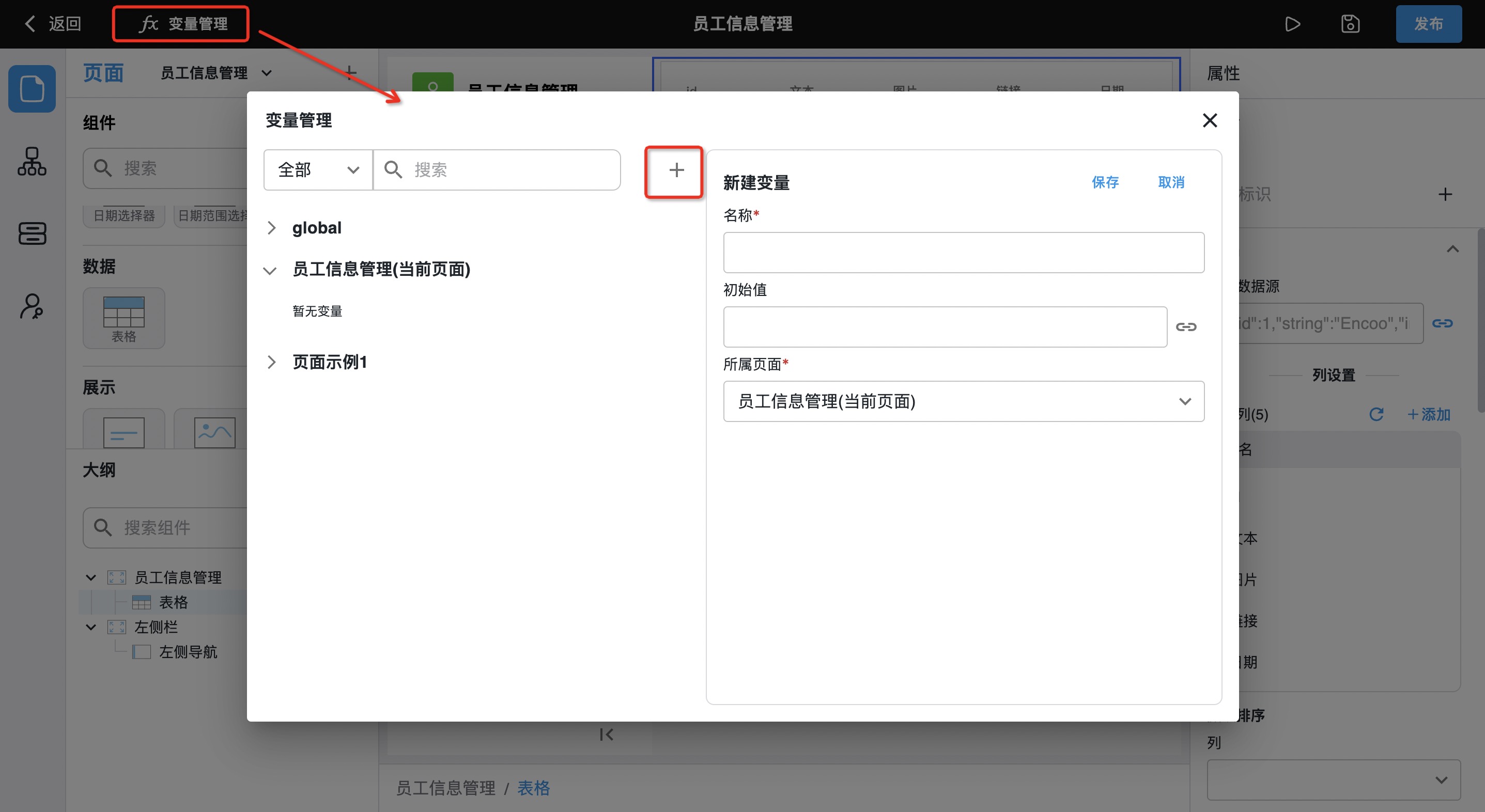Screen dimensions: 1485x812
Task: Close the 变量管理 dialog
Action: pyautogui.click(x=1210, y=120)
